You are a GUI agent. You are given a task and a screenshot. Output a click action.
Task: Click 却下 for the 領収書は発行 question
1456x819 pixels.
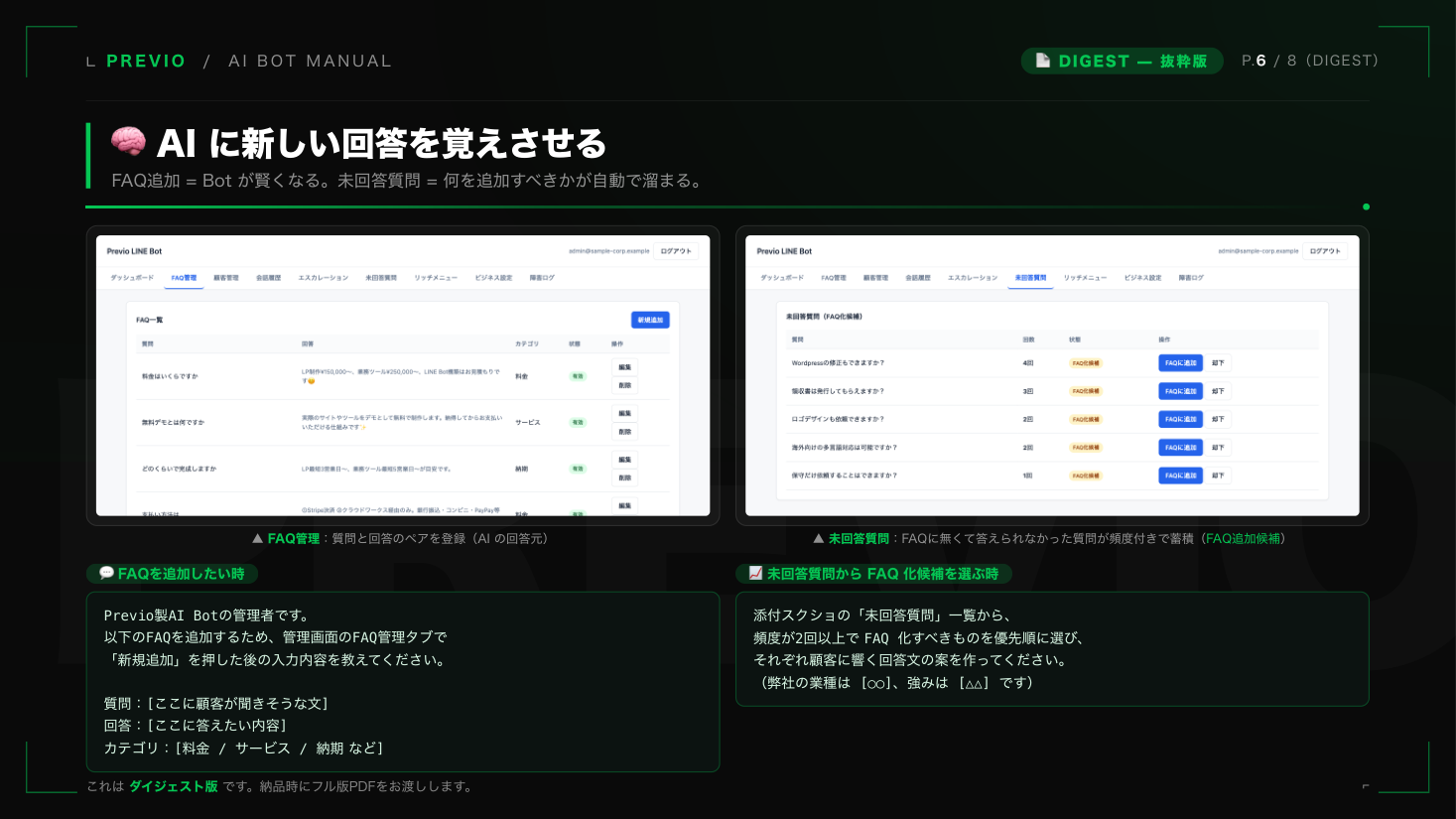tap(1218, 391)
